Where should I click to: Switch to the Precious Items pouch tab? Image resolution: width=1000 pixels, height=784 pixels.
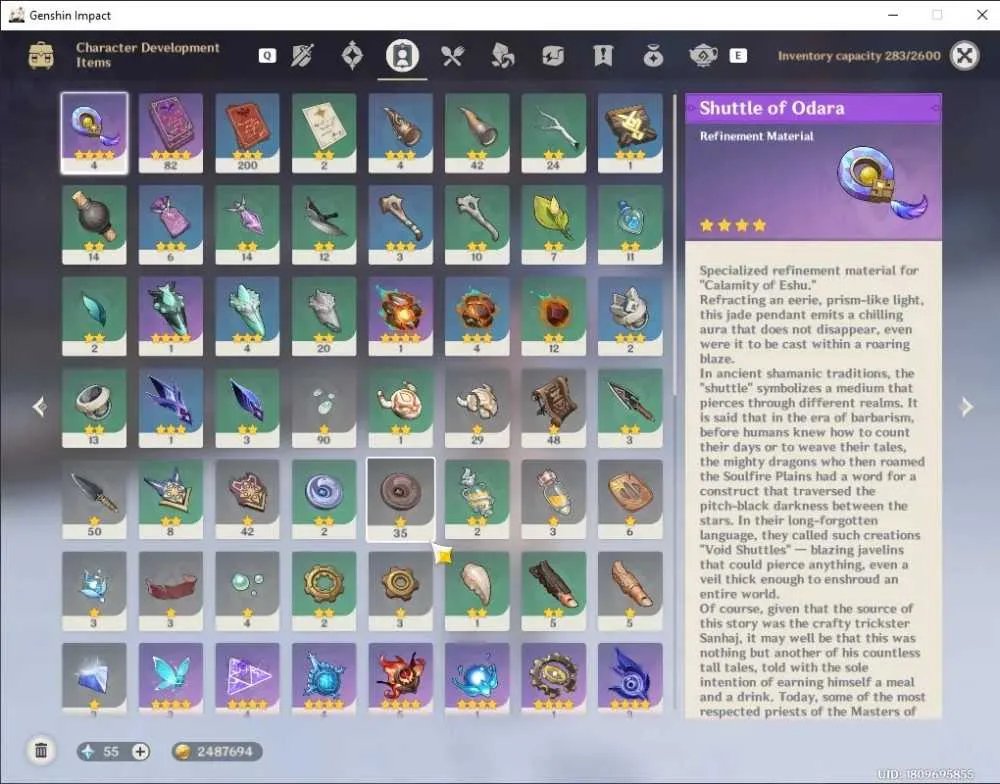tap(653, 55)
